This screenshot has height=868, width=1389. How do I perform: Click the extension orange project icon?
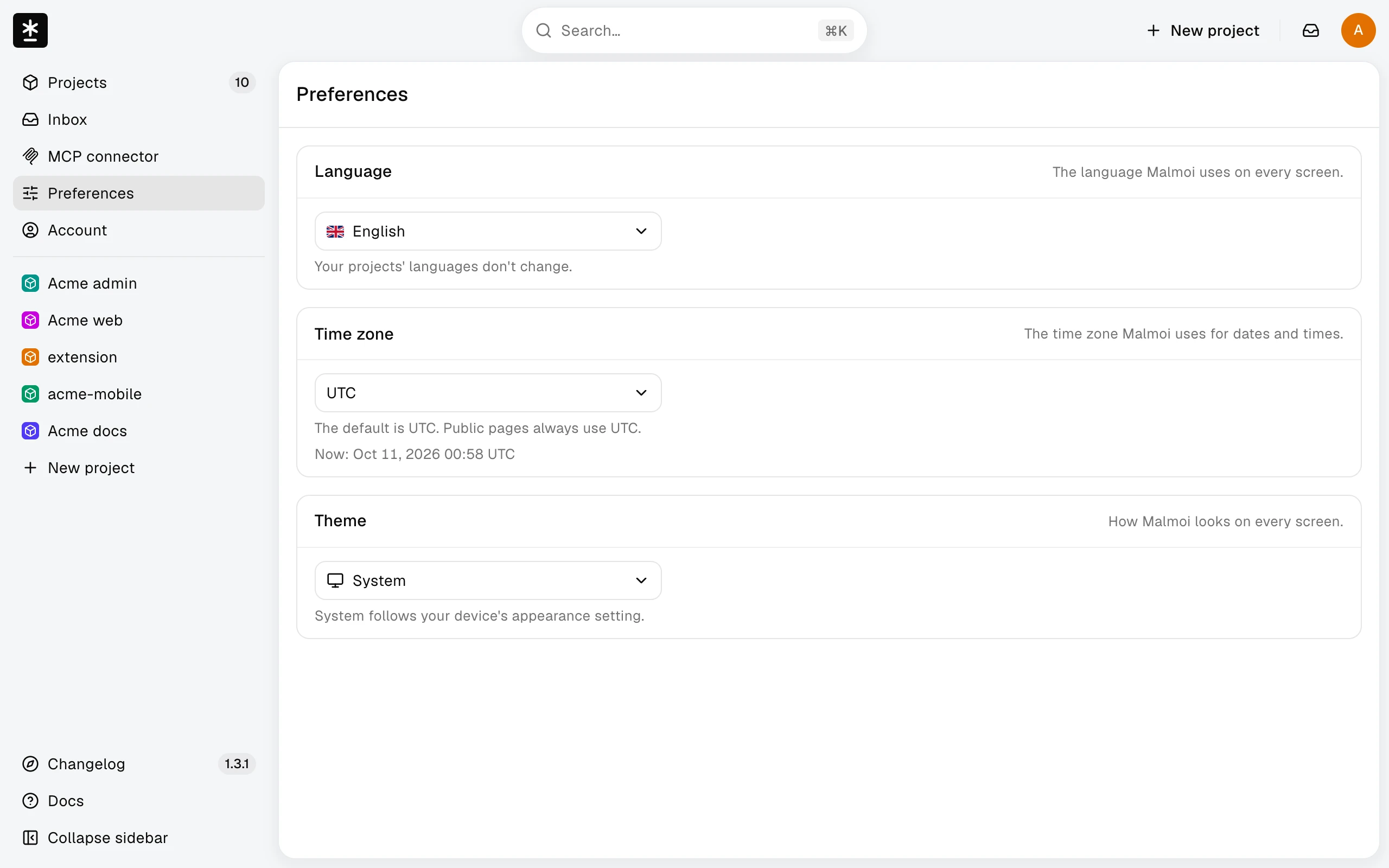(x=30, y=357)
